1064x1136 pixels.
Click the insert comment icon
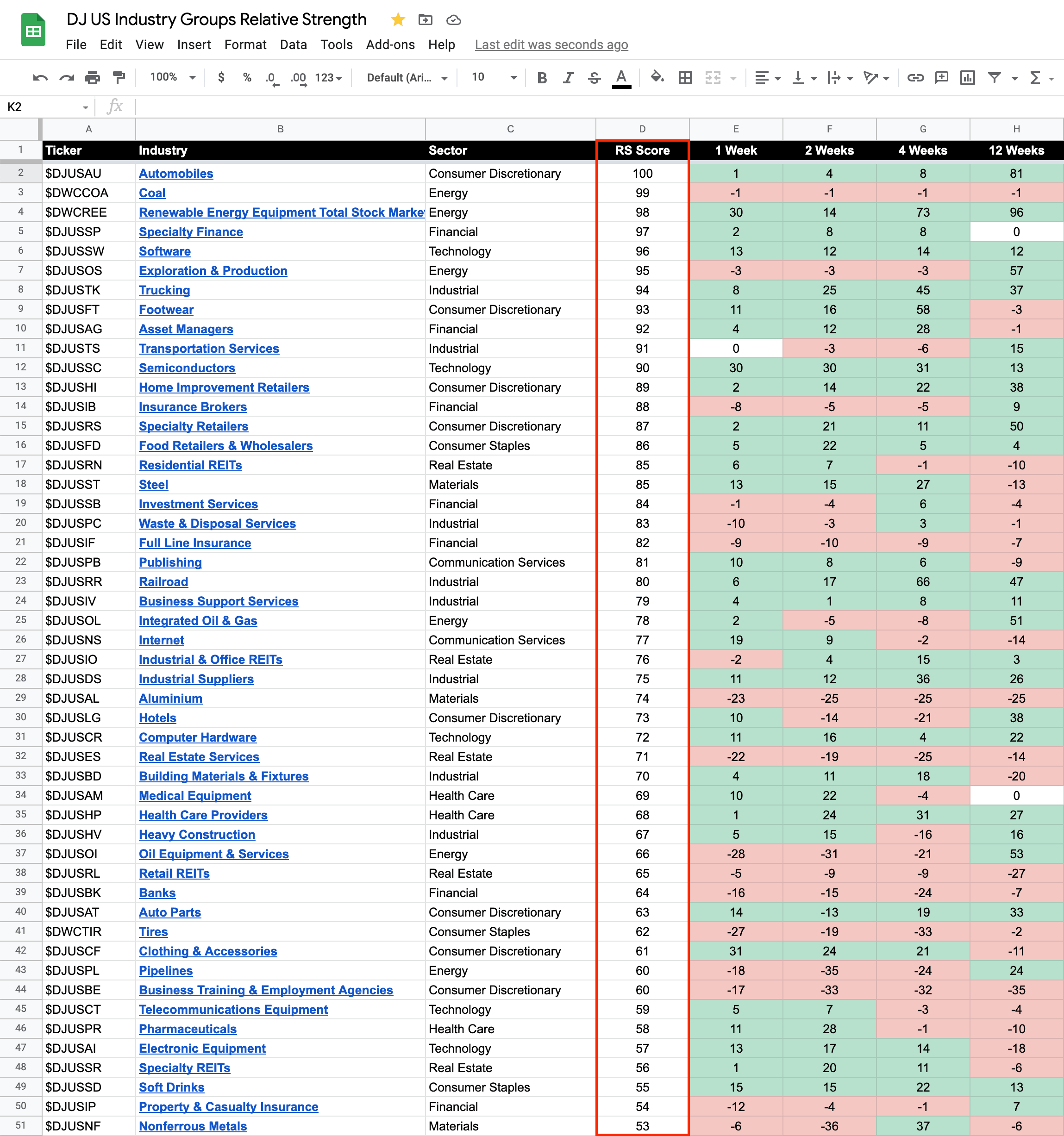(941, 78)
